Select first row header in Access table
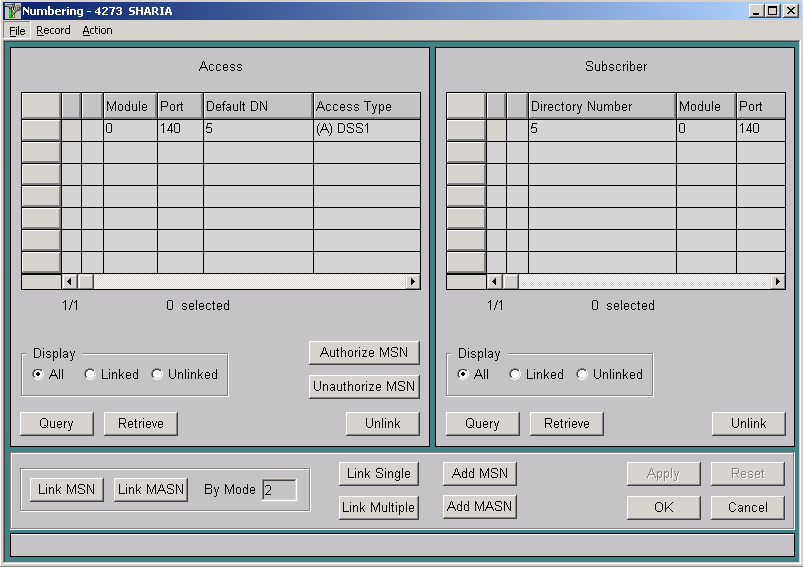The width and height of the screenshot is (803, 567). coord(41,129)
